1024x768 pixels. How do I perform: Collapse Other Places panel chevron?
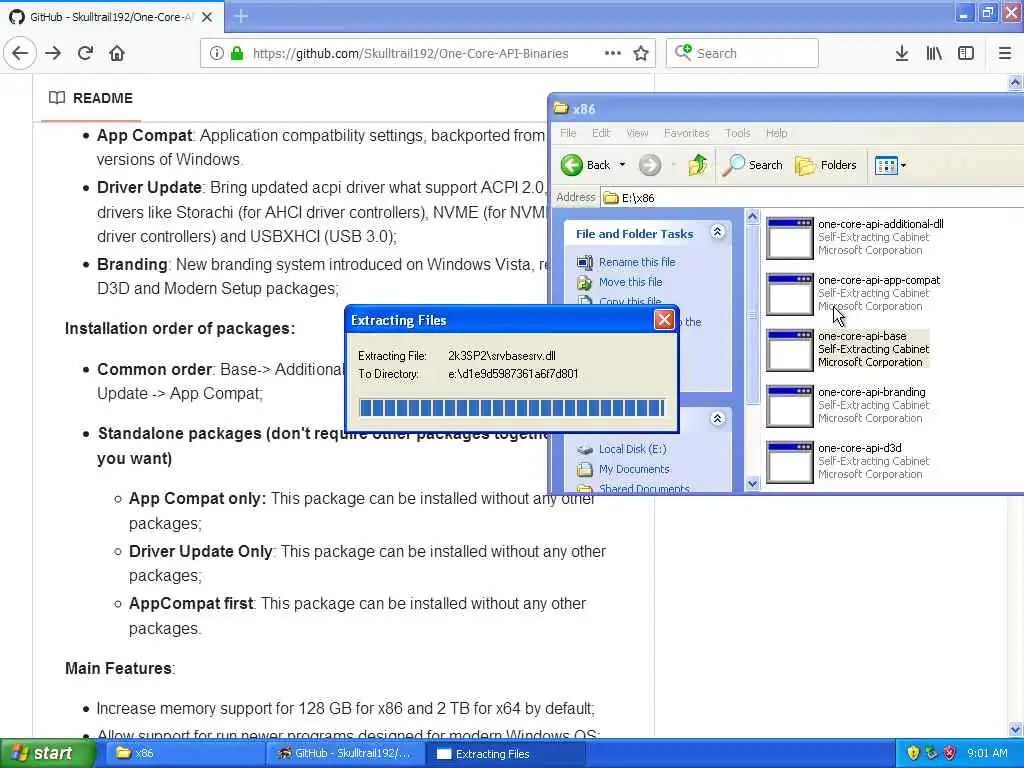(x=717, y=419)
